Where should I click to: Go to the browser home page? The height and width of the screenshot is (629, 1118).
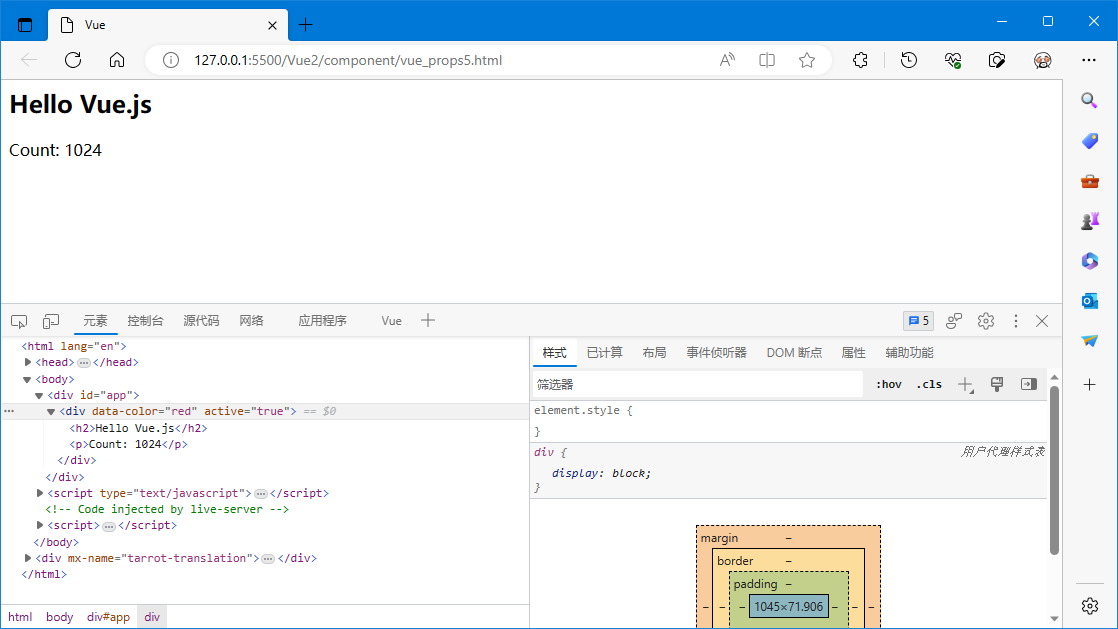[117, 60]
